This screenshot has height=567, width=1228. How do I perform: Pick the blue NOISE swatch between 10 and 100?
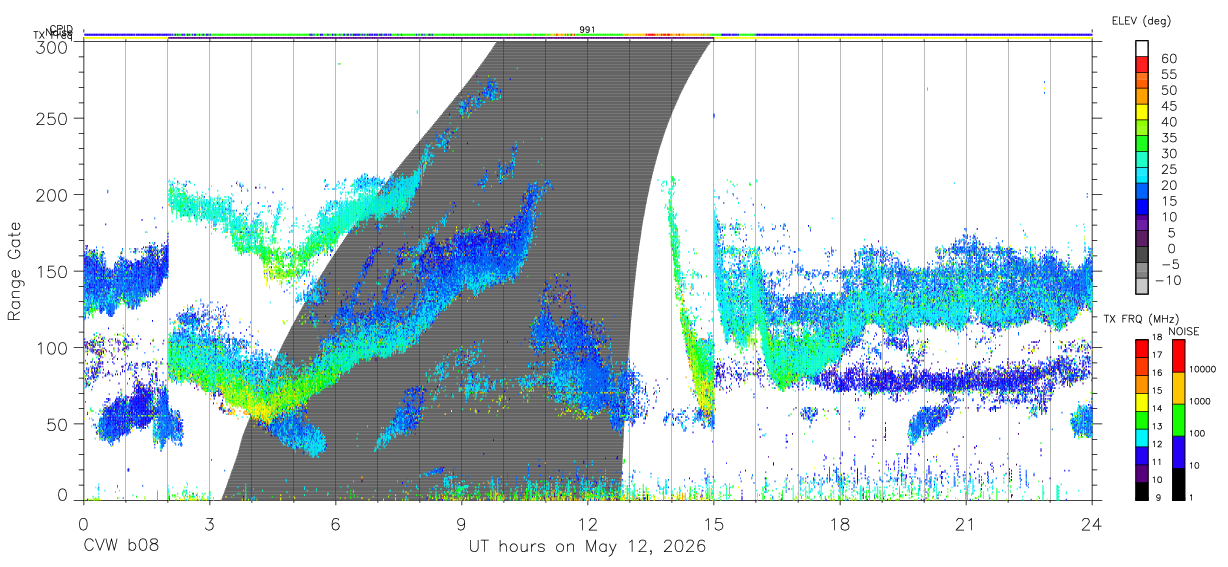pos(1180,451)
